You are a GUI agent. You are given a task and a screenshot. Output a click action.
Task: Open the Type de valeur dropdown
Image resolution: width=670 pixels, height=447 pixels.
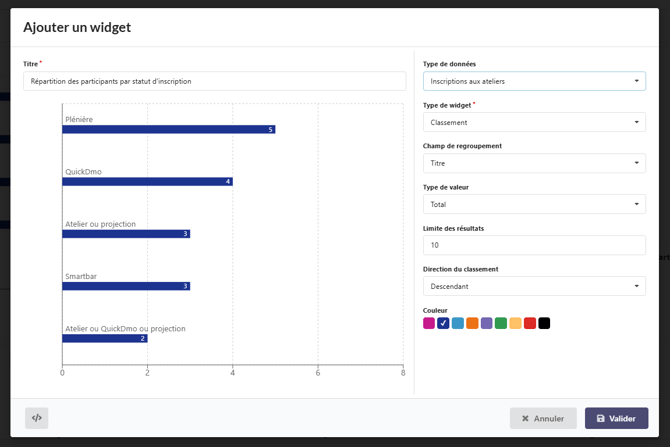(534, 204)
